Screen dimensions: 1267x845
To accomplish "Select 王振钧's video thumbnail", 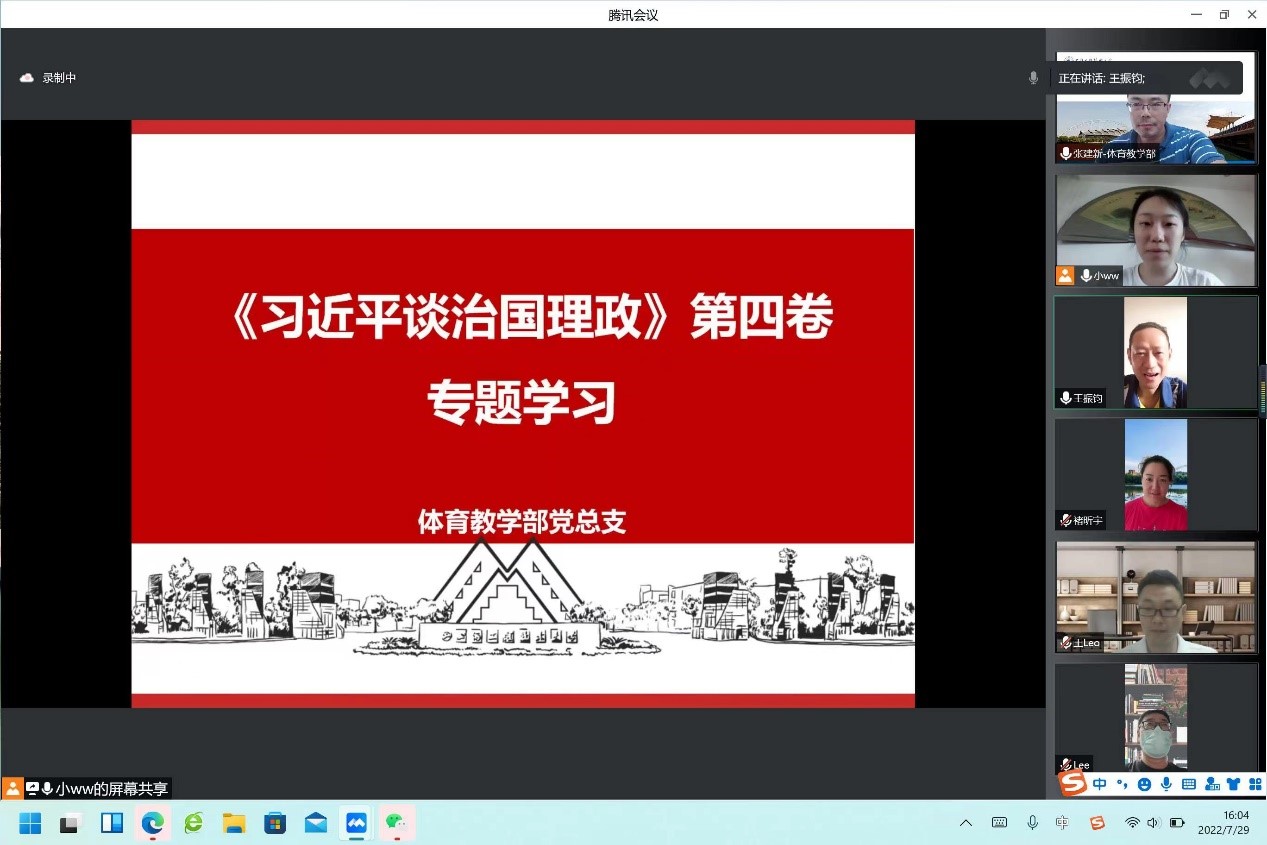I will tap(1155, 352).
